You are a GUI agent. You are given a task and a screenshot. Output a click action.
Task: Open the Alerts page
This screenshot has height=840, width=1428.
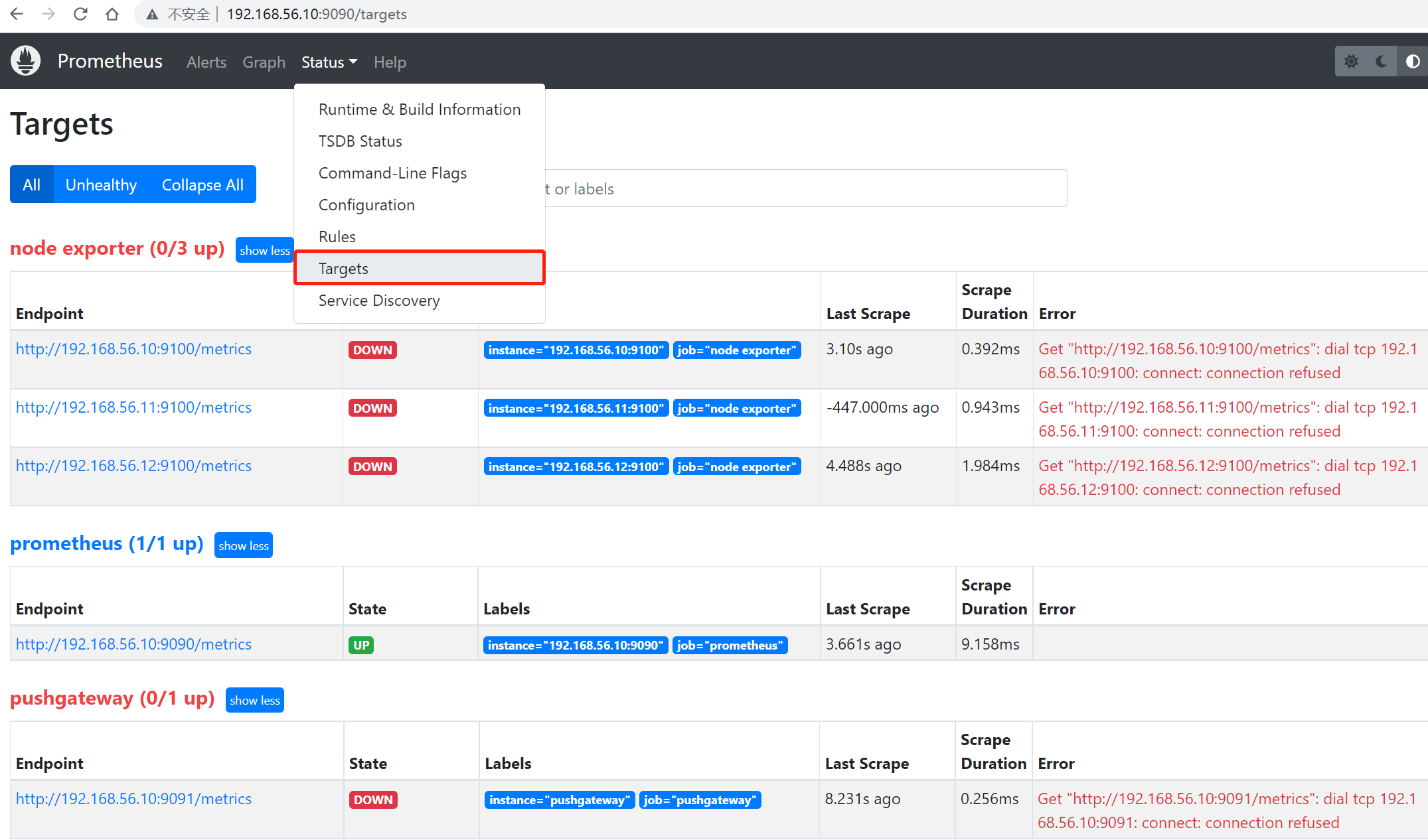point(206,62)
